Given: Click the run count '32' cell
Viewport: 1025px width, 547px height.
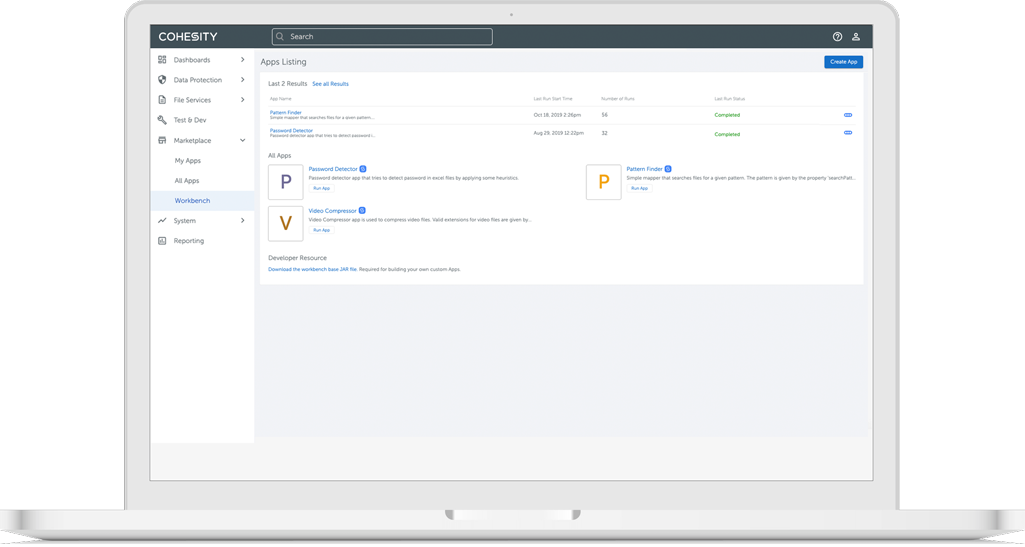Looking at the screenshot, I should pos(605,133).
